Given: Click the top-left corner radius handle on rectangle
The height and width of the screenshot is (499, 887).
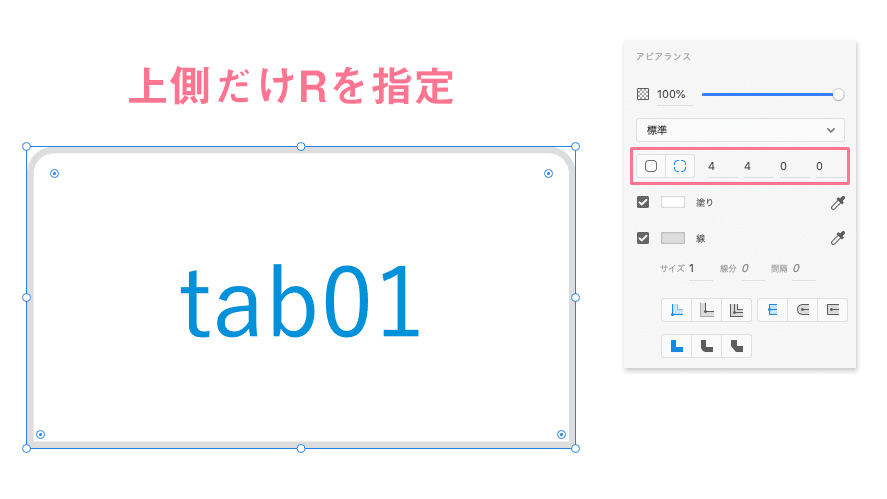Looking at the screenshot, I should coord(54,174).
